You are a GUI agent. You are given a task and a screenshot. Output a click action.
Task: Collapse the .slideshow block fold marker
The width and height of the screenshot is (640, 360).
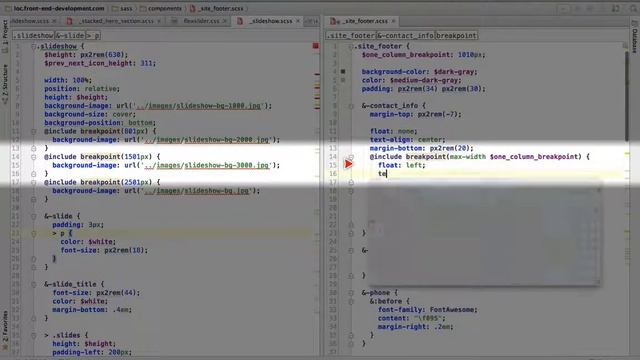(34, 46)
